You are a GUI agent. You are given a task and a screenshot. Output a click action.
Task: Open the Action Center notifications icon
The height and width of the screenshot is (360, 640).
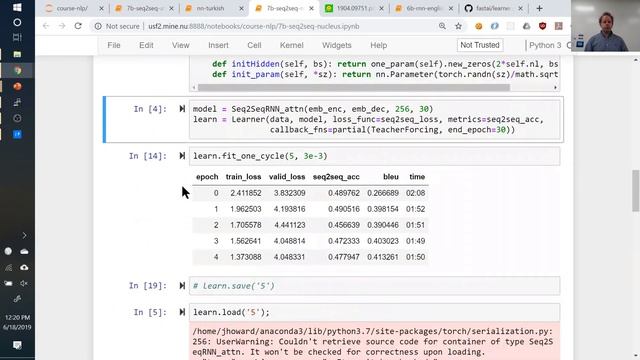tap(17, 345)
